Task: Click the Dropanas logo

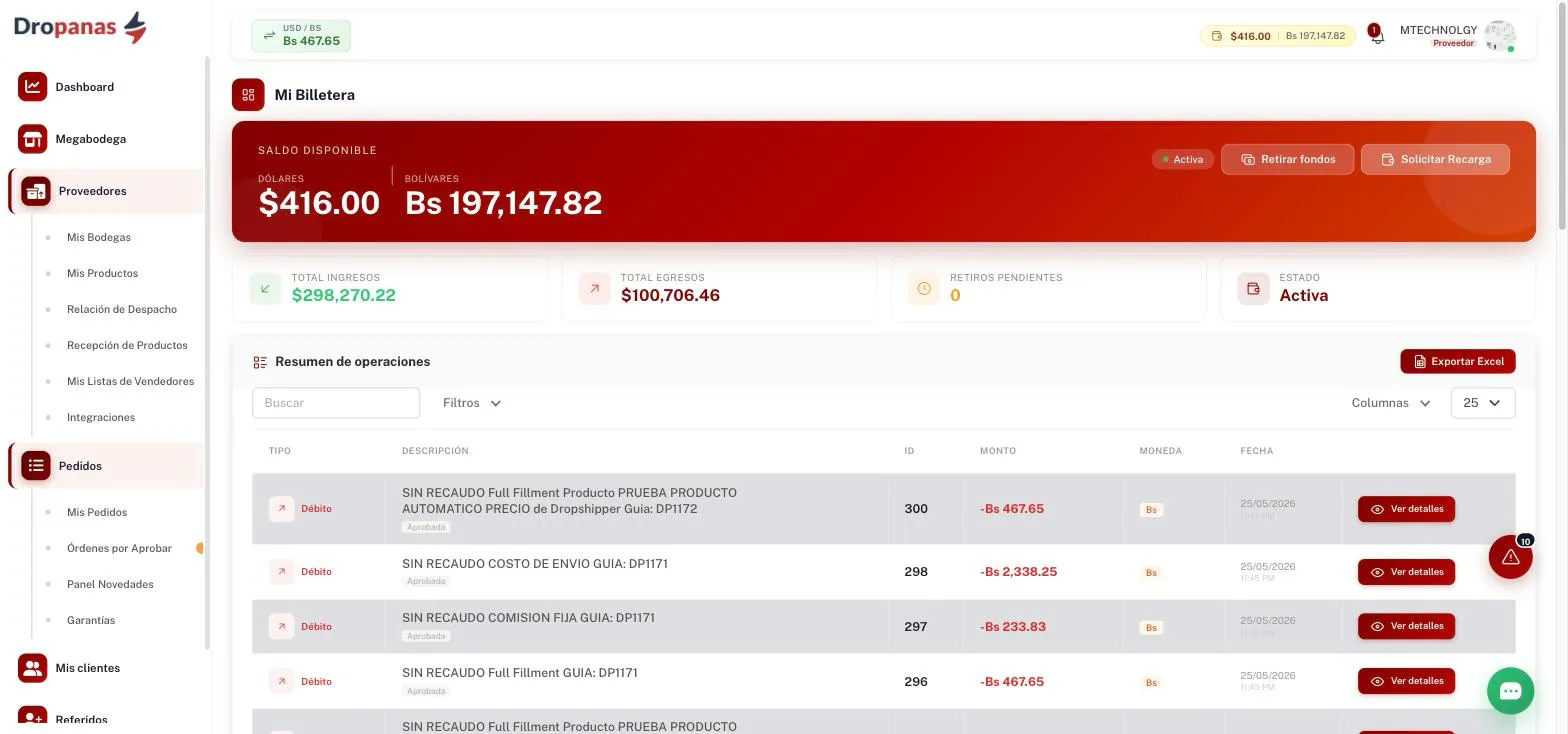Action: (x=80, y=27)
